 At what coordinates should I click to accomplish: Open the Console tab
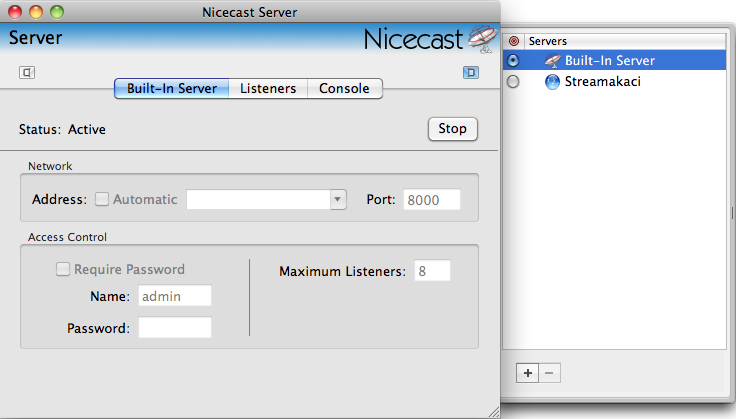pos(345,89)
